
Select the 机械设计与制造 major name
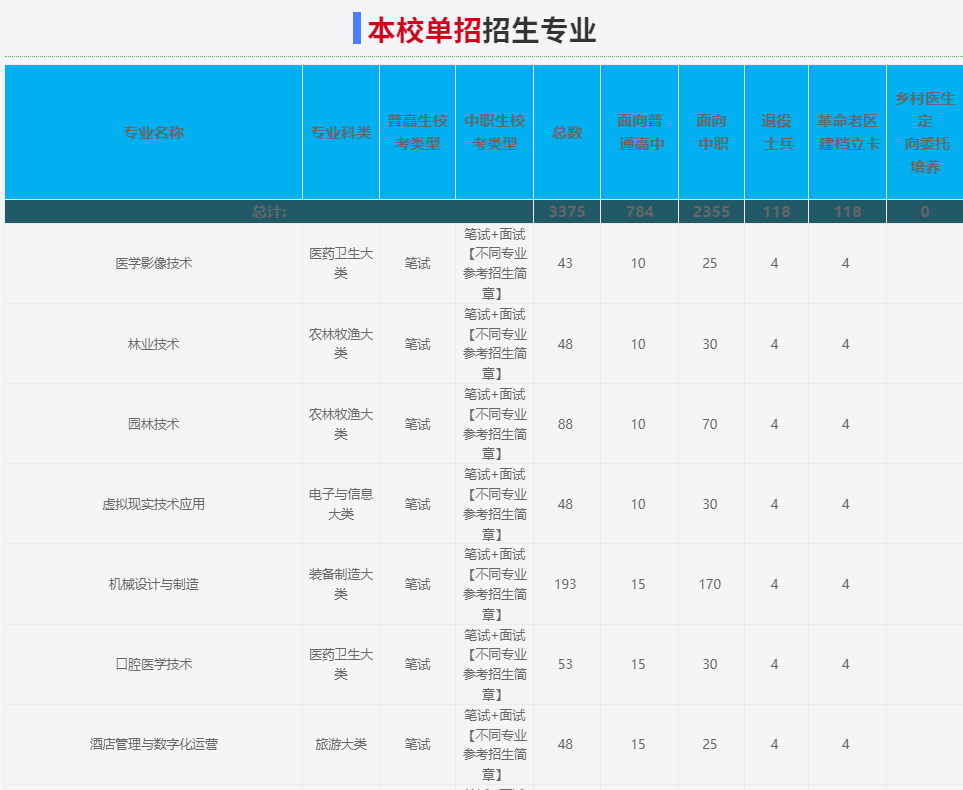154,584
